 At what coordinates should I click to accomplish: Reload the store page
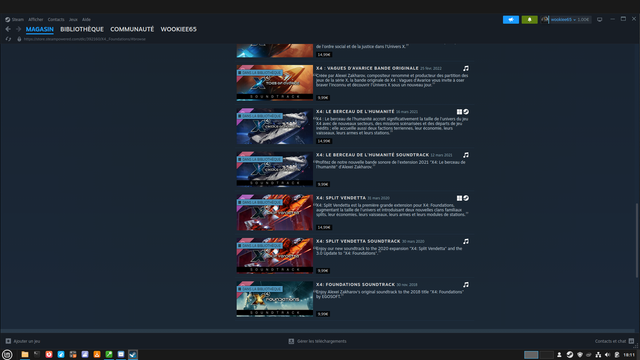coord(8,39)
